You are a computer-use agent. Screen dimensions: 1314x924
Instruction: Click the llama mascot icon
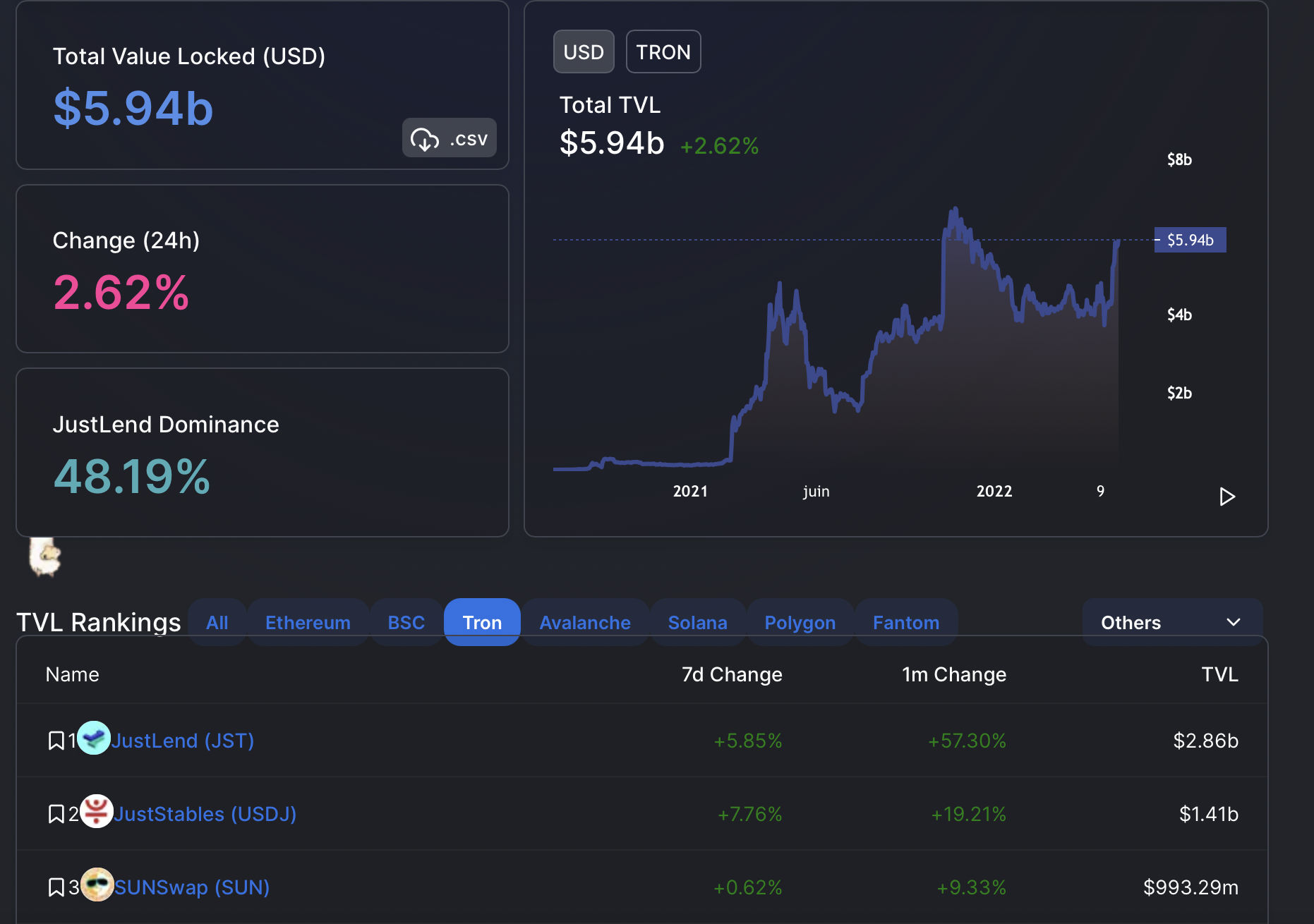(x=44, y=557)
